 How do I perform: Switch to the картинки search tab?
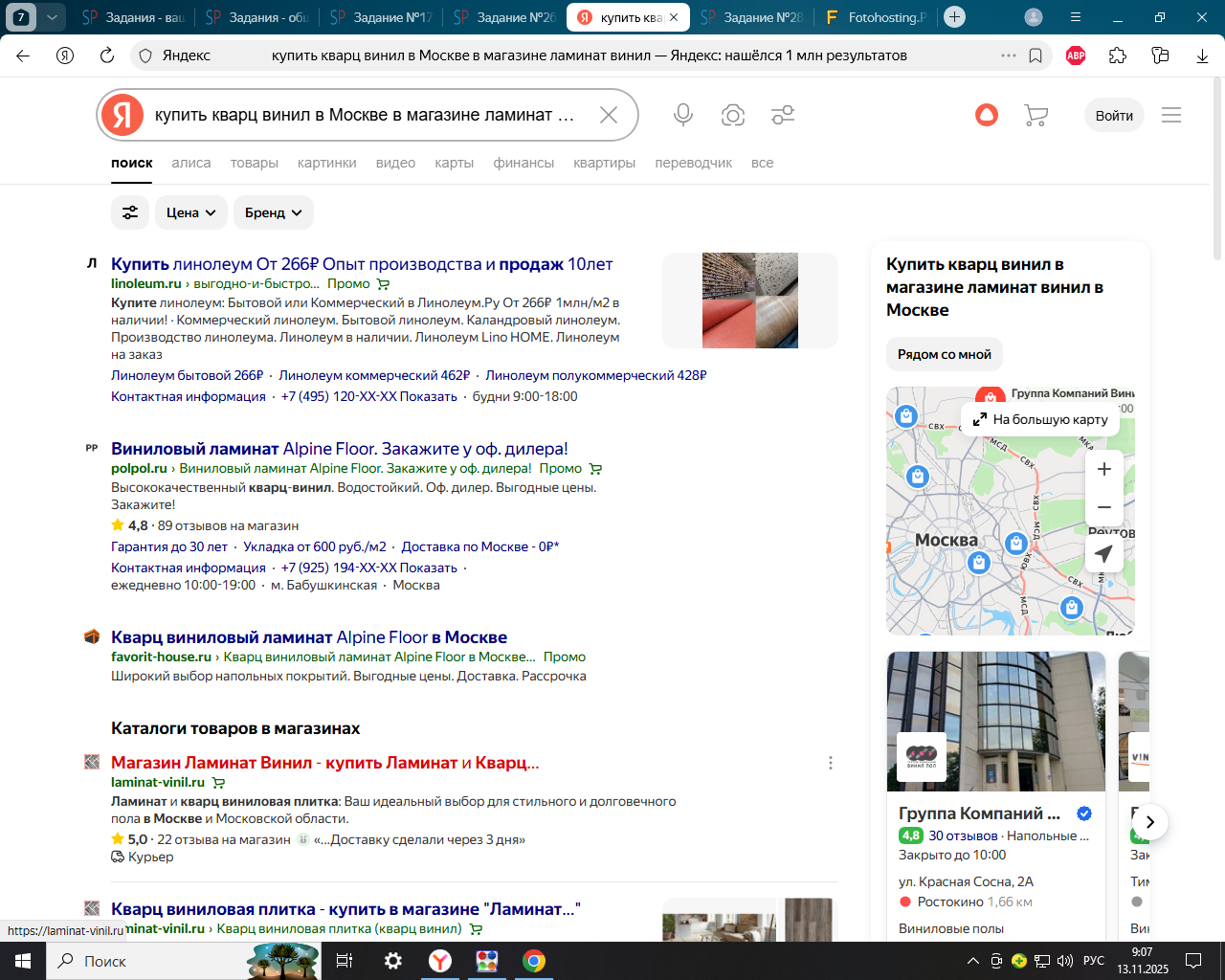327,163
